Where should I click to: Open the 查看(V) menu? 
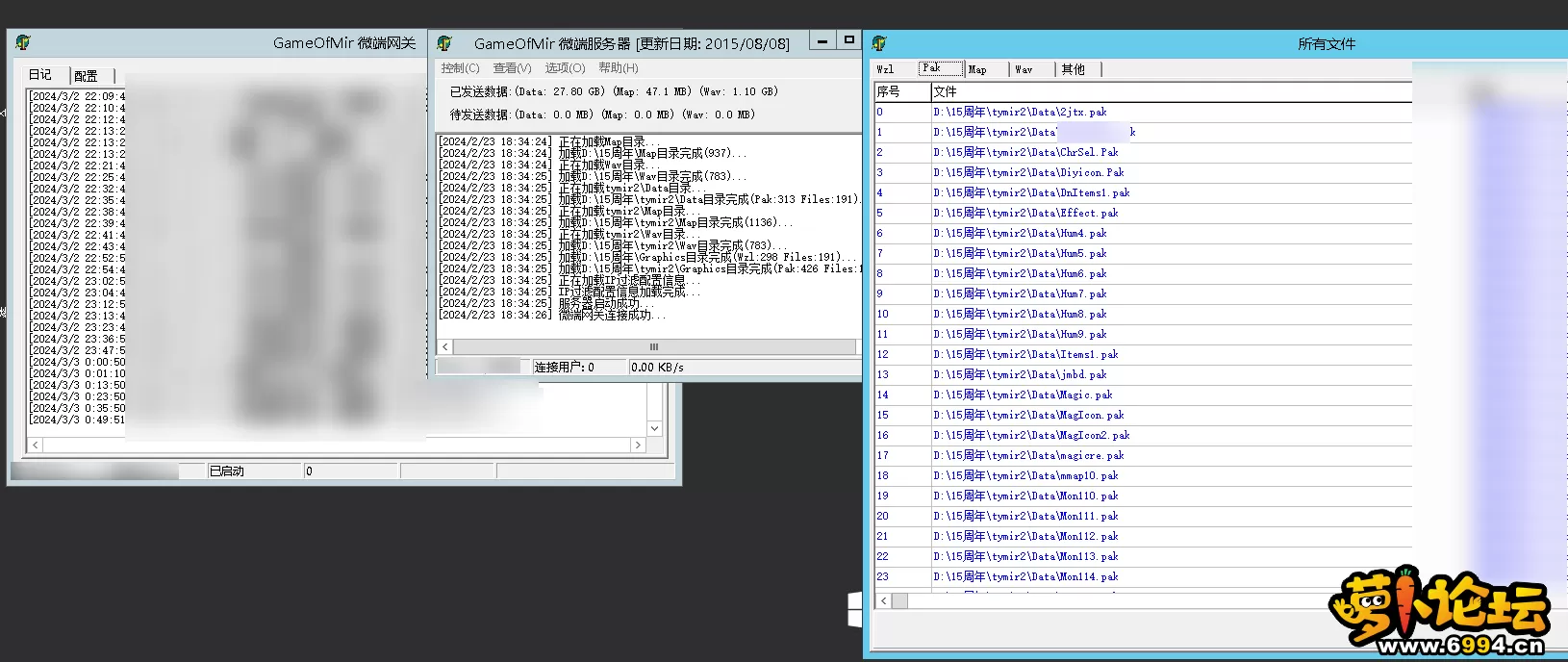click(512, 68)
